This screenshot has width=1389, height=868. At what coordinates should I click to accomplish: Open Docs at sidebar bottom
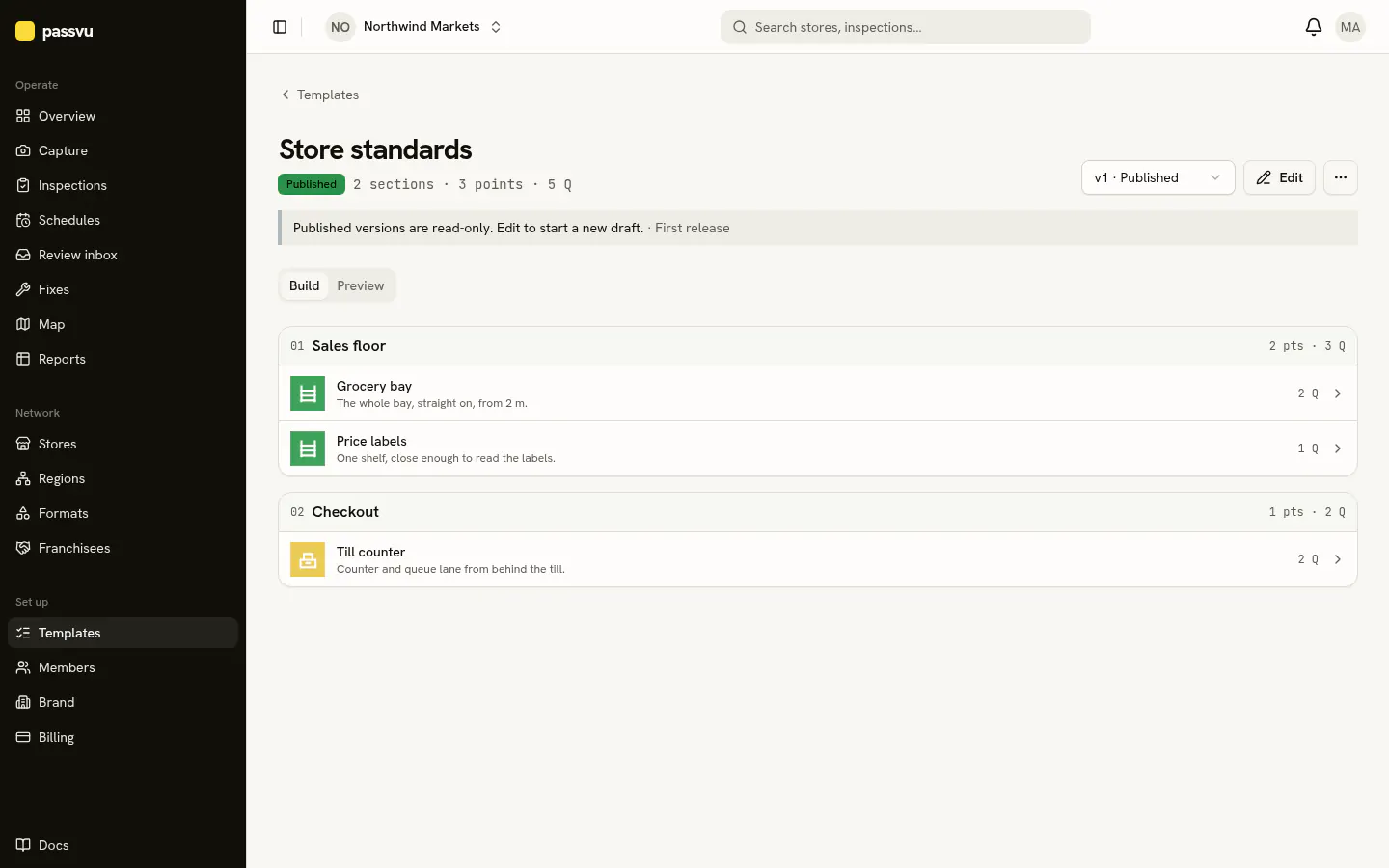(x=123, y=845)
